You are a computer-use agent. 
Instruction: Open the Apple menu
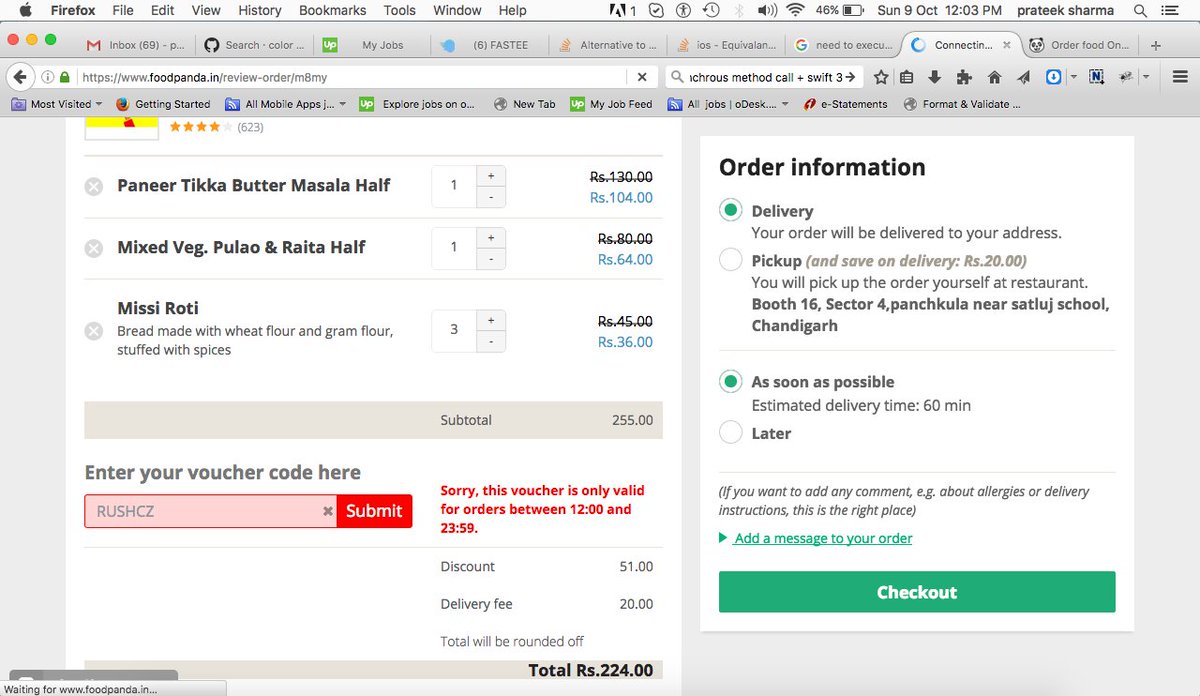coord(25,11)
